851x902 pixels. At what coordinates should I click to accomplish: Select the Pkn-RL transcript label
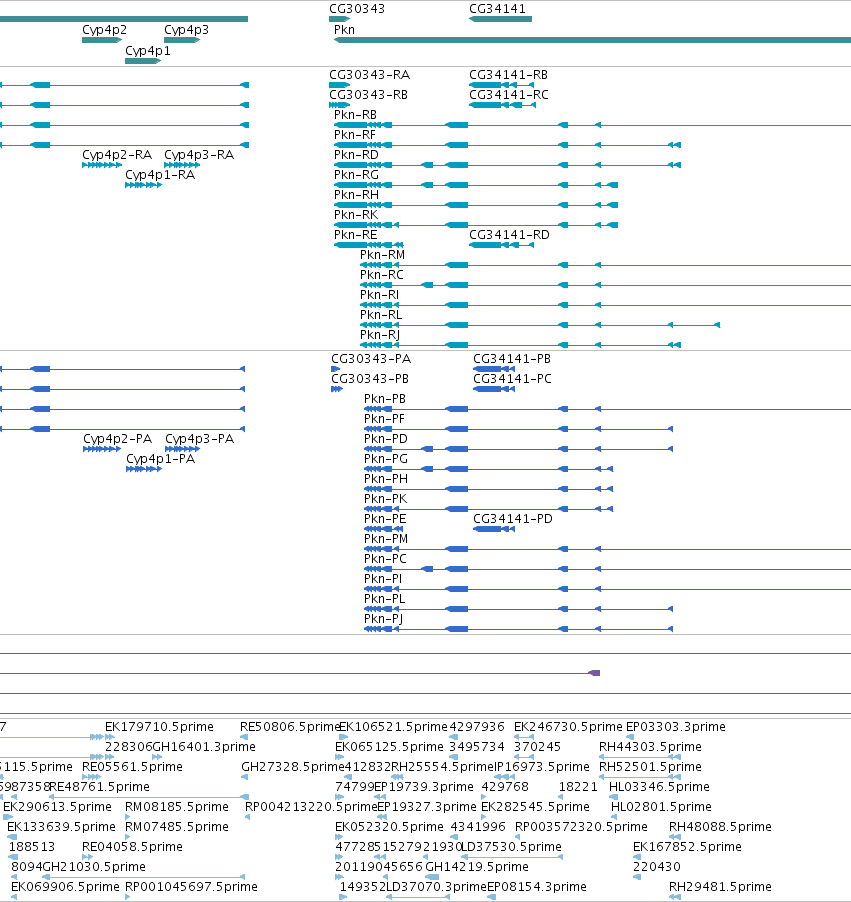381,315
